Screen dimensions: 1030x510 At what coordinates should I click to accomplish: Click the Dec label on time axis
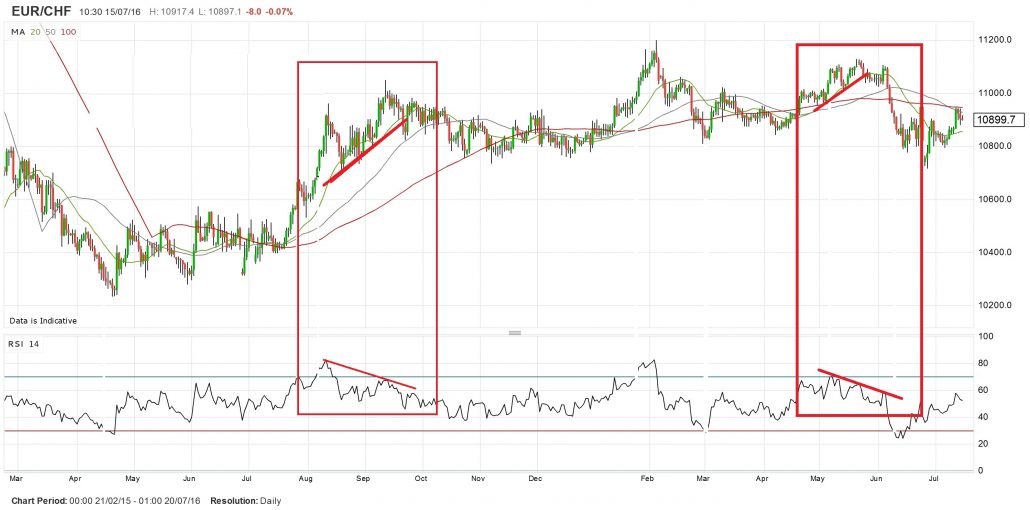tap(535, 480)
